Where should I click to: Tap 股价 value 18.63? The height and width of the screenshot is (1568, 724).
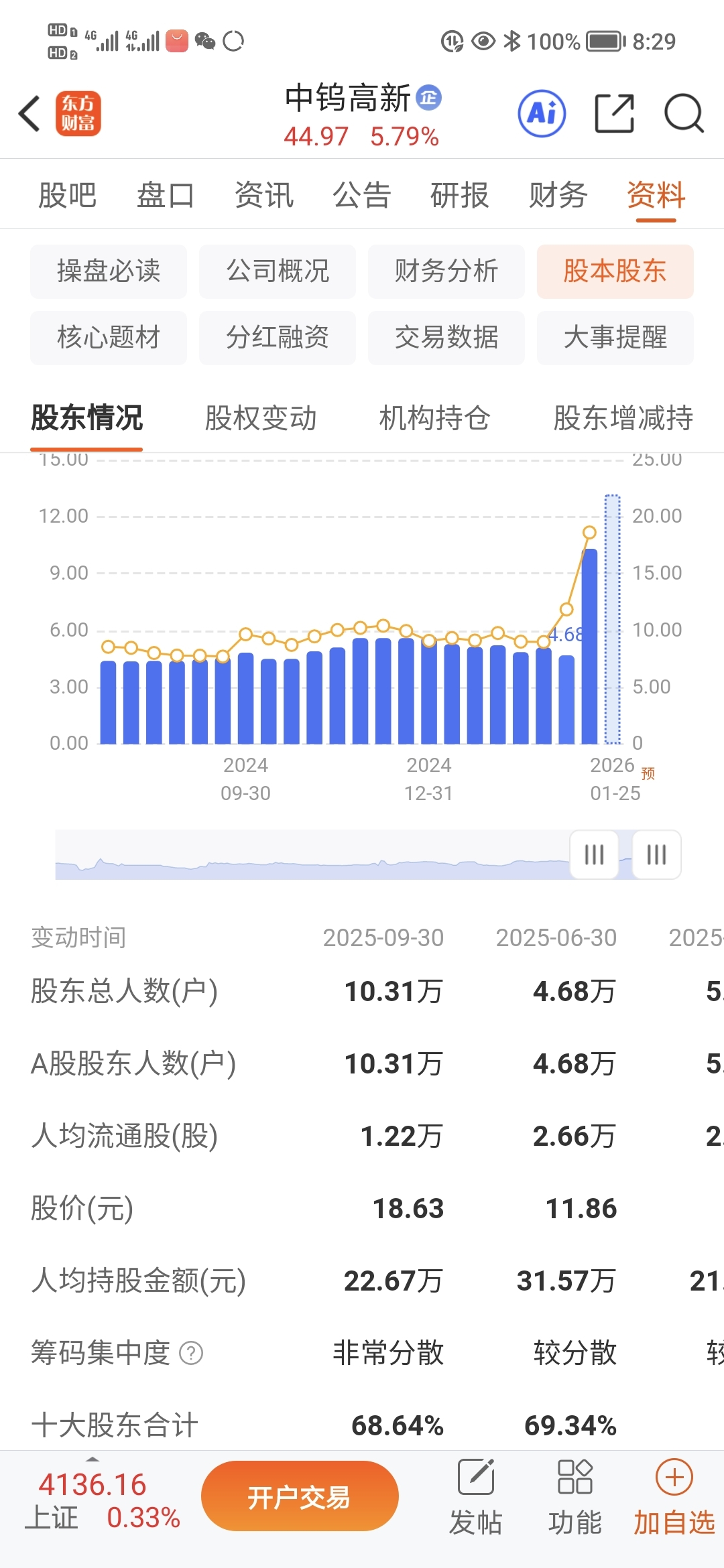tap(408, 1209)
